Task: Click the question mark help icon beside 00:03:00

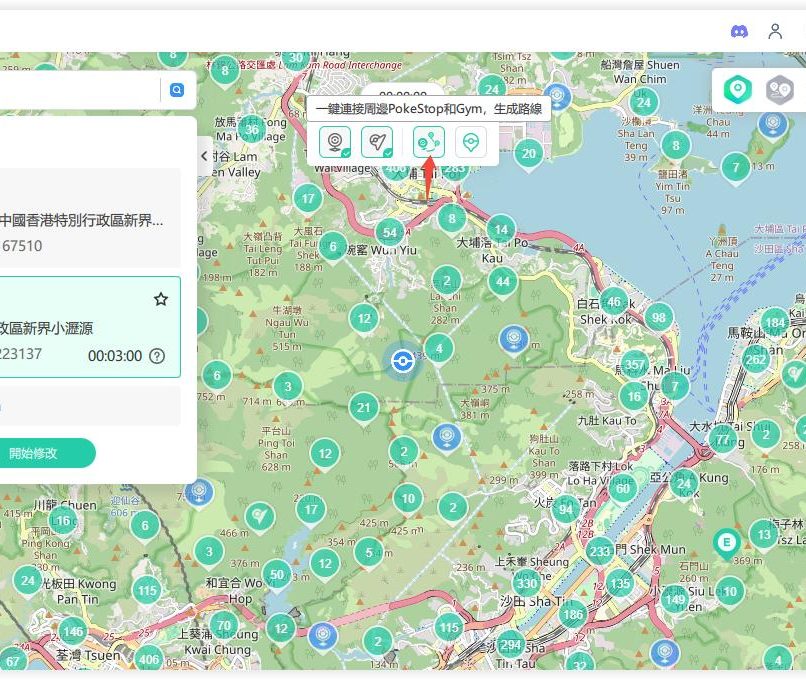Action: [157, 356]
